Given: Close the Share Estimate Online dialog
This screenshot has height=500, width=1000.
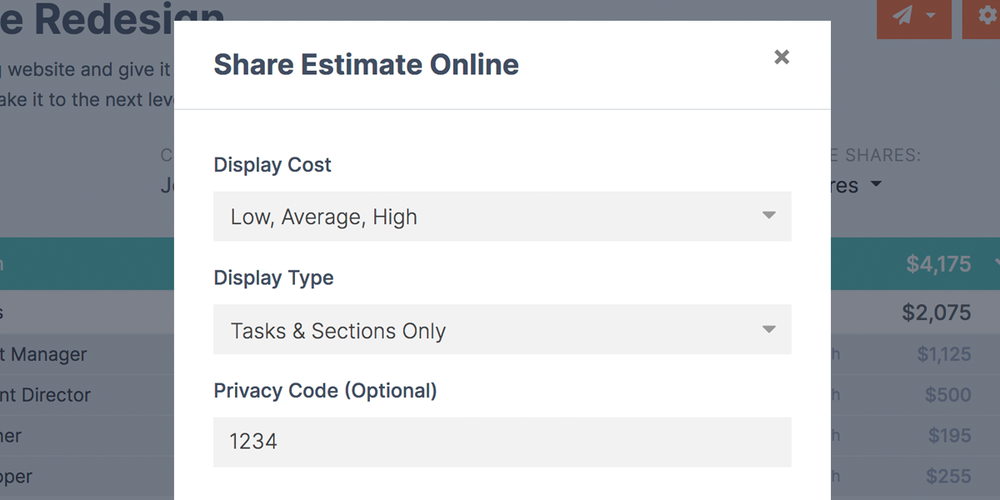Looking at the screenshot, I should (782, 57).
